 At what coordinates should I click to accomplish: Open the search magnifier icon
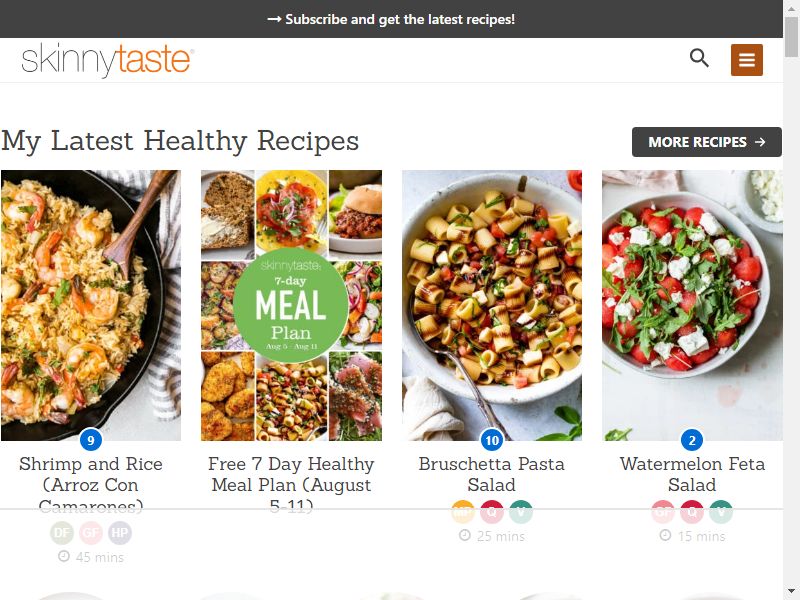[x=699, y=58]
